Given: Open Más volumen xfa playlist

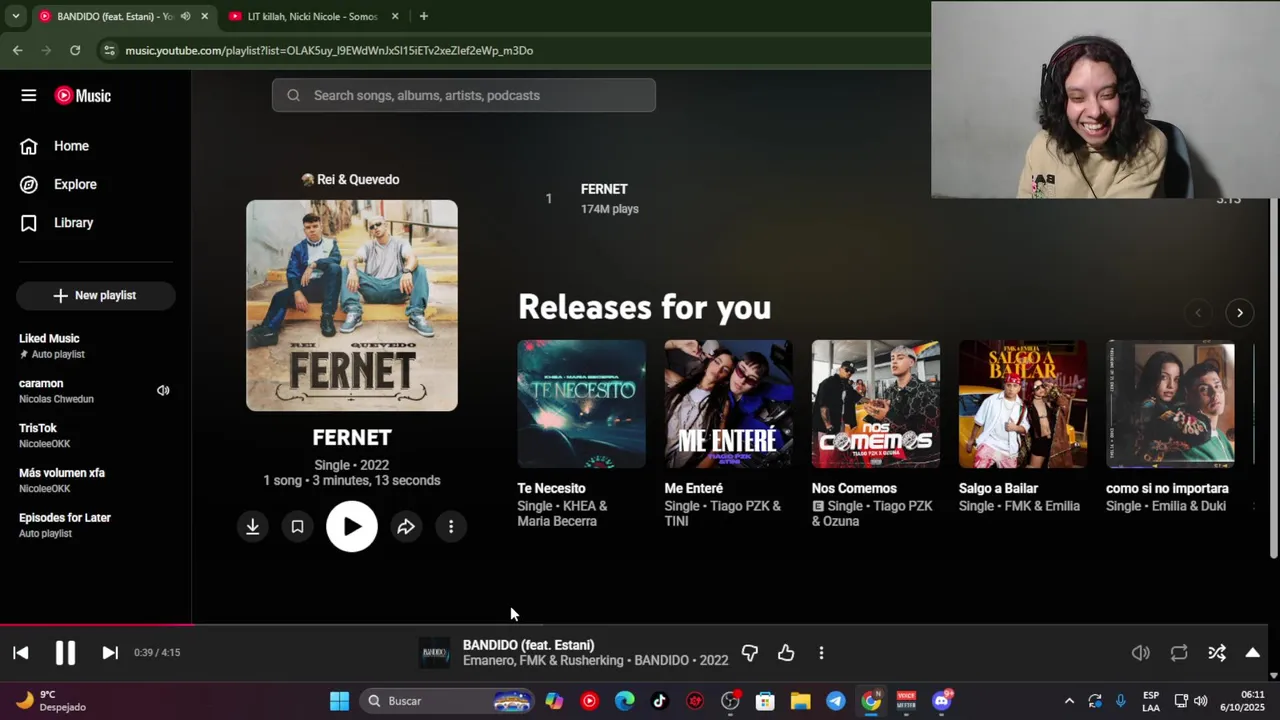Looking at the screenshot, I should click(95, 480).
